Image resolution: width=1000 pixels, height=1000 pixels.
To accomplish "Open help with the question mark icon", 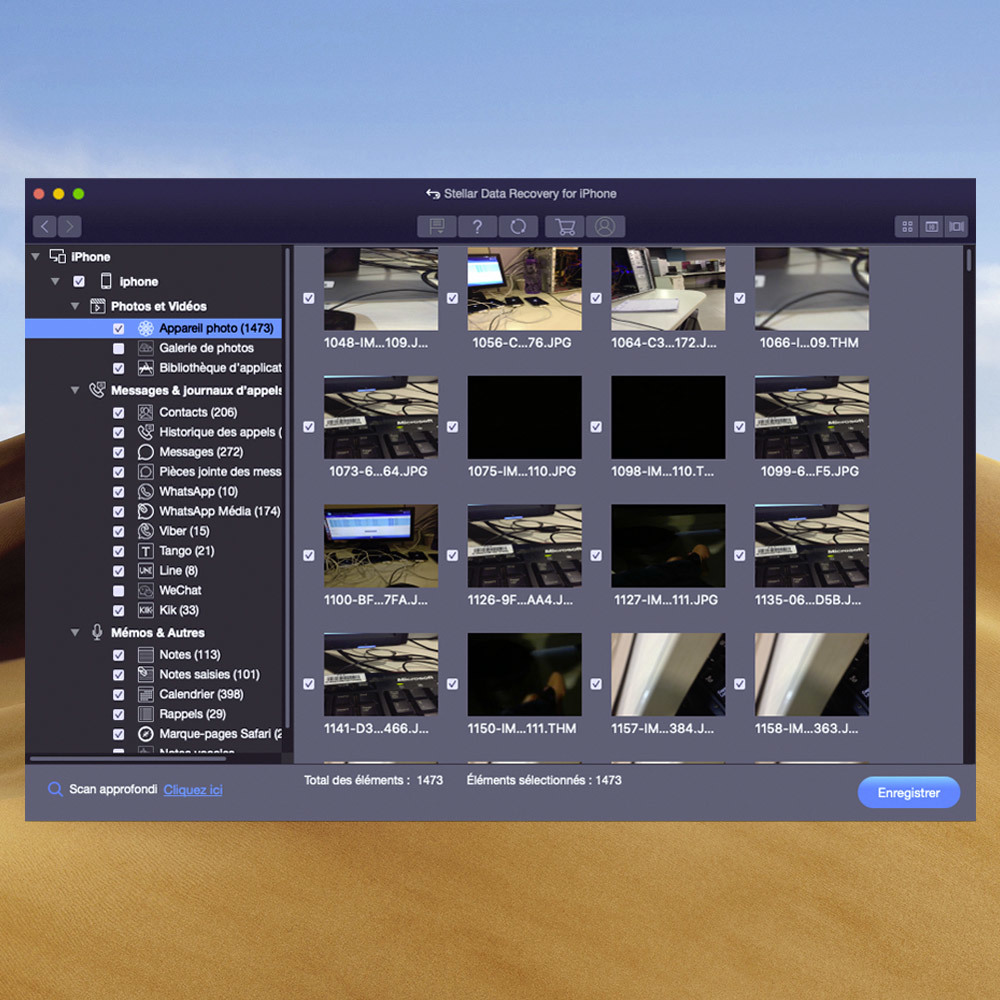I will click(477, 226).
